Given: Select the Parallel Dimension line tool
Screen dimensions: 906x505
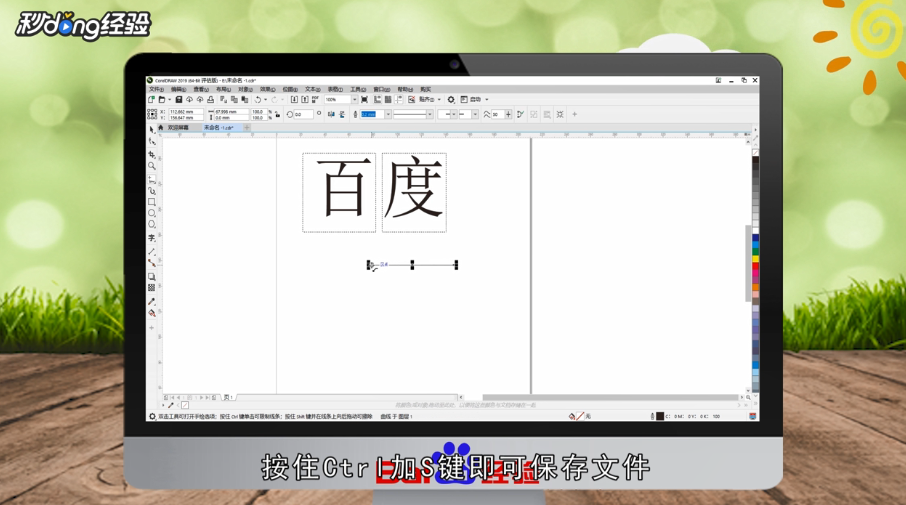Looking at the screenshot, I should click(x=152, y=252).
